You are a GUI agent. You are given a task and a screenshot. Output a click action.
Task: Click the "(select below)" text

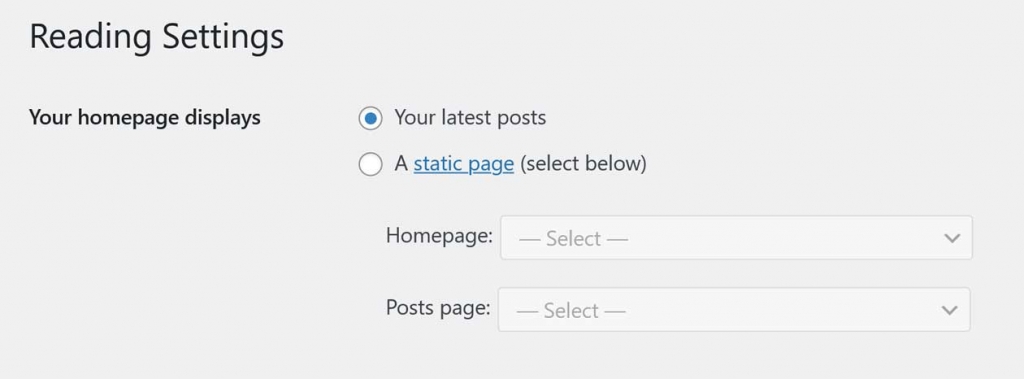583,163
